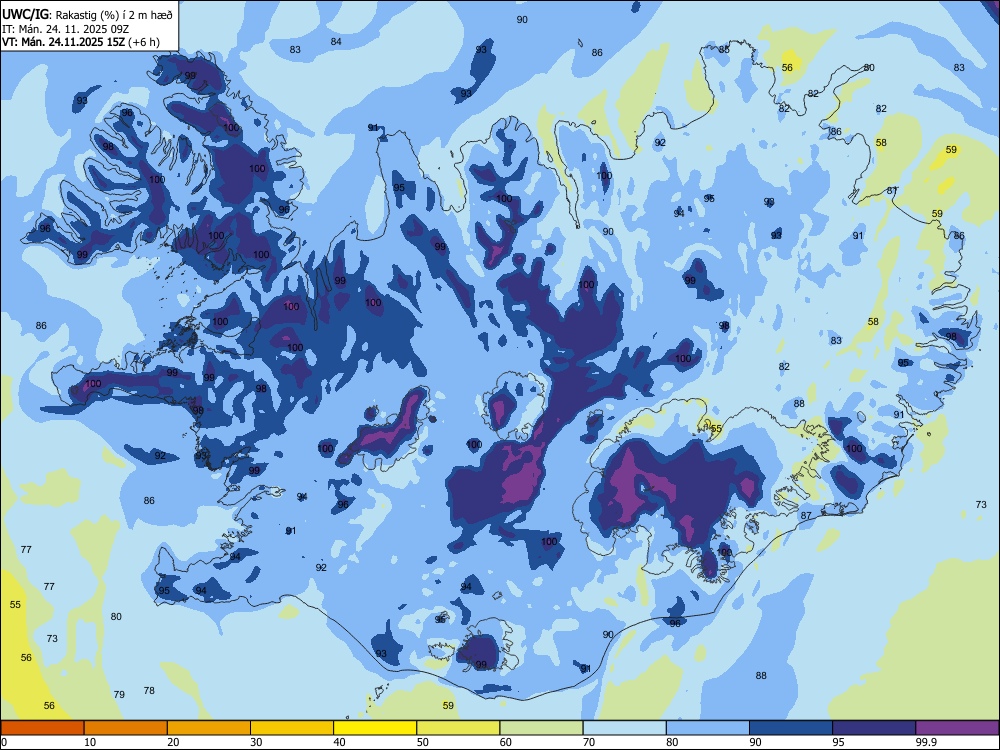Select the 50–60 pale yellow legend swatch
This screenshot has height=750, width=1000.
point(458,728)
